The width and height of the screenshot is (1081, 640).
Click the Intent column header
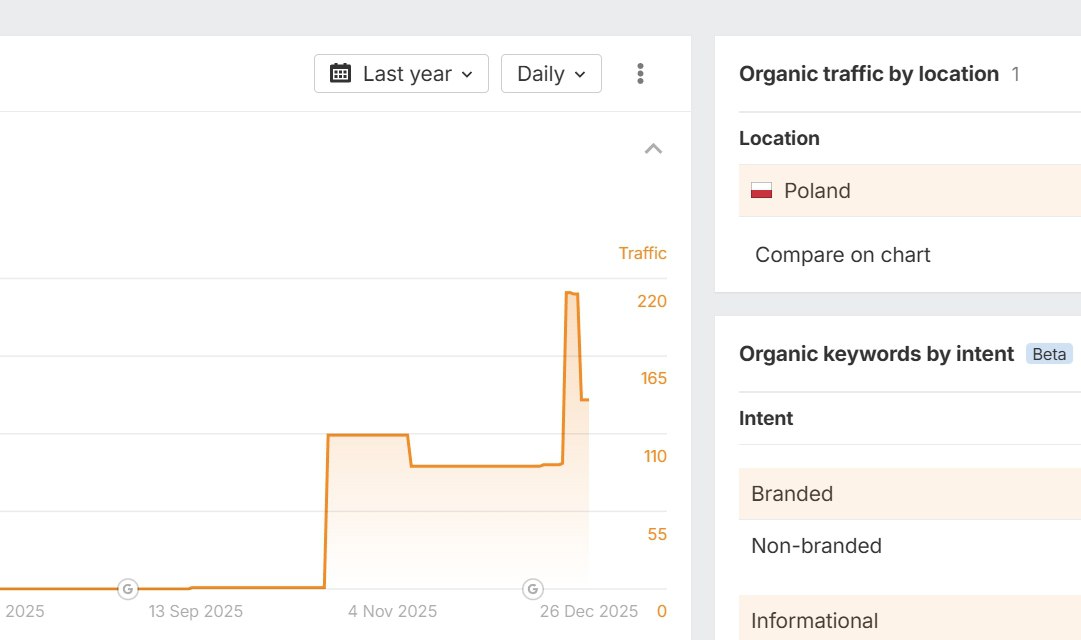coord(766,418)
